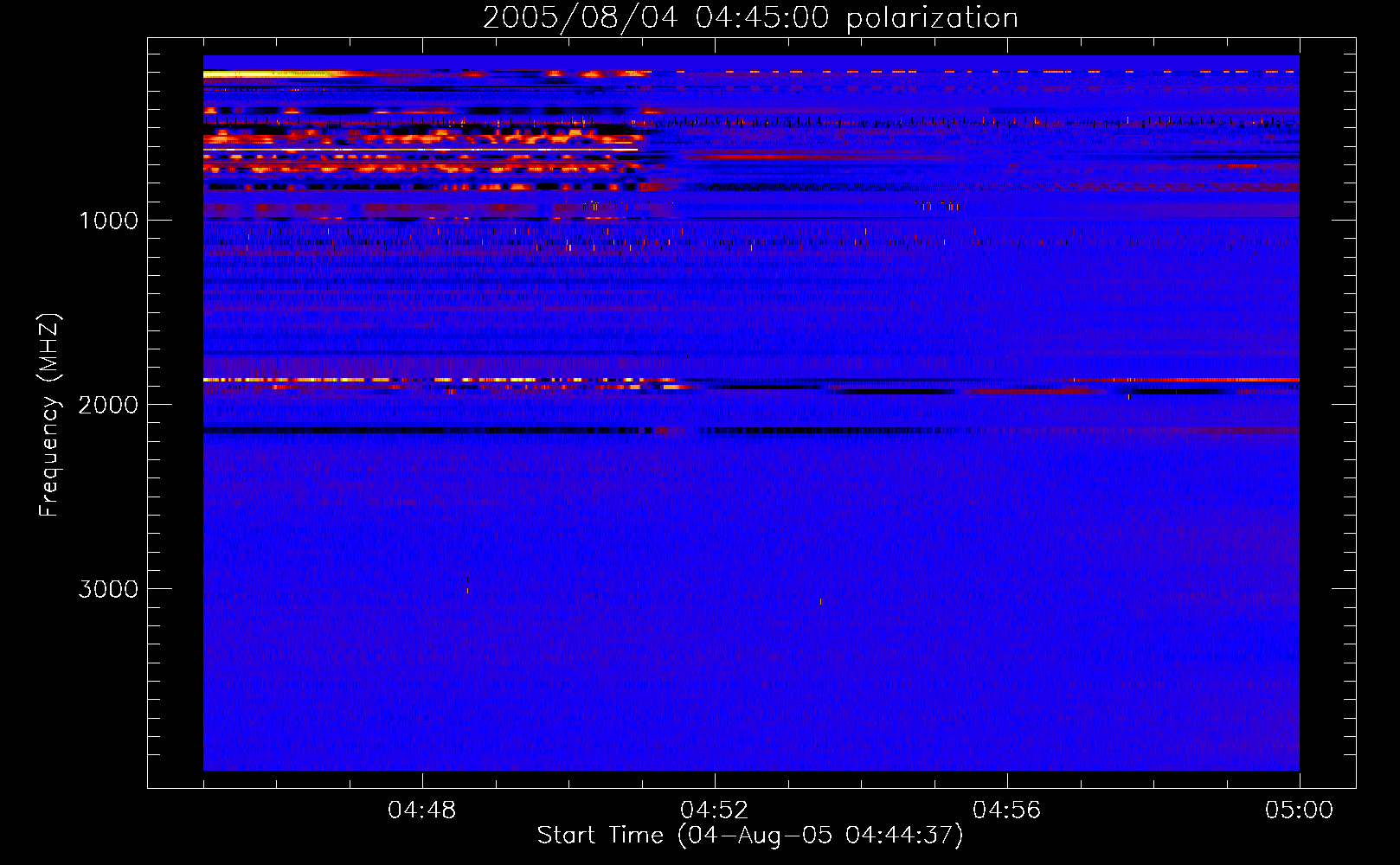Click the 2000 frequency tick label
1400x865 pixels.
[108, 405]
